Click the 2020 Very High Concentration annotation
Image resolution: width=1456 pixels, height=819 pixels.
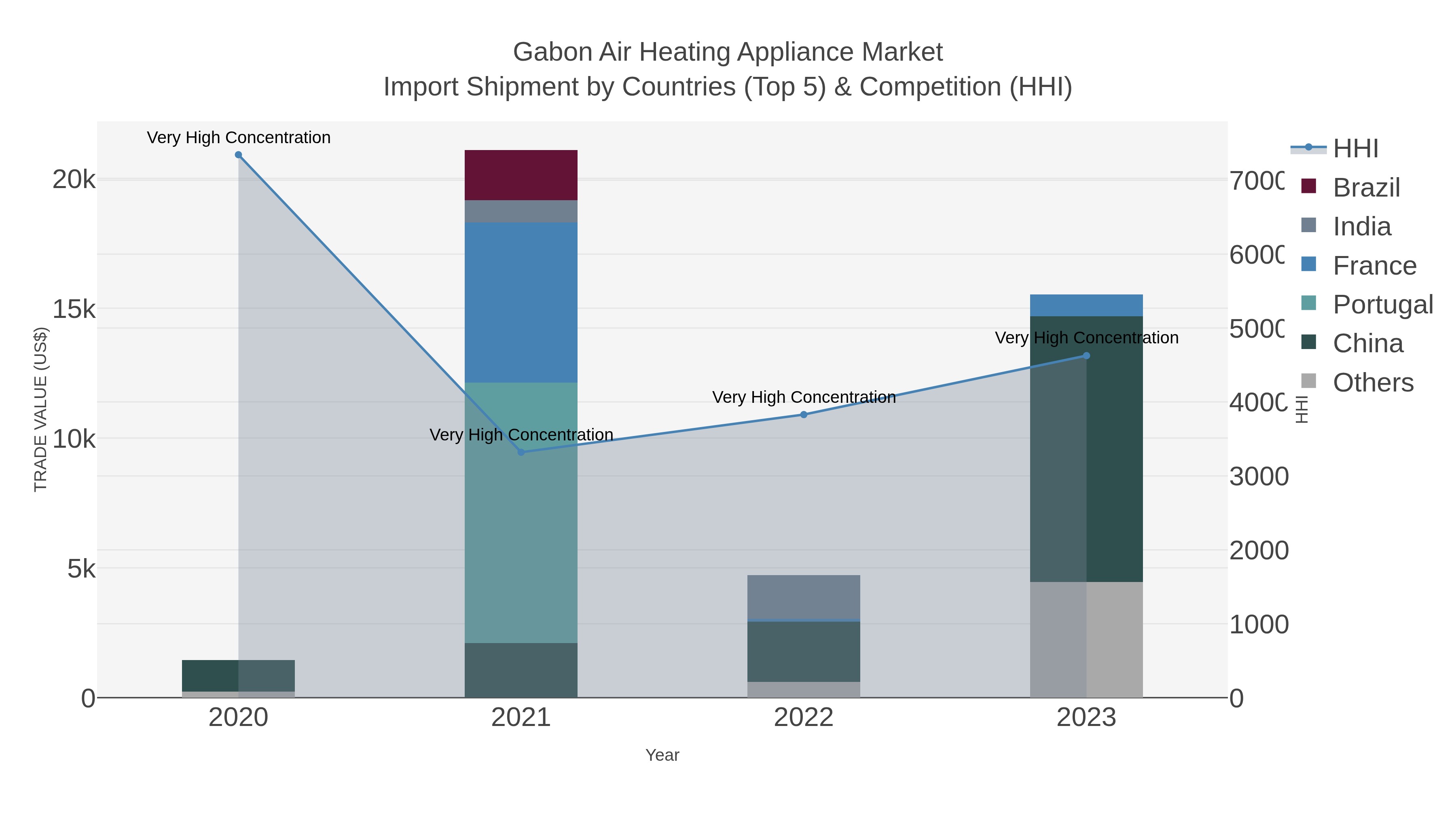coord(239,138)
